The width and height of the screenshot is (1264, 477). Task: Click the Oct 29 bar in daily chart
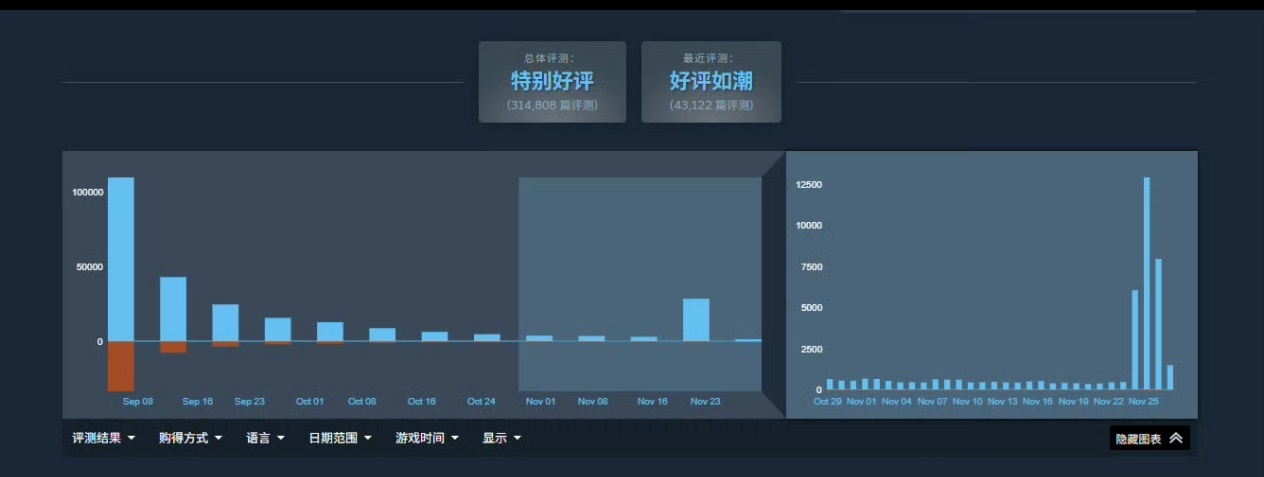(830, 384)
